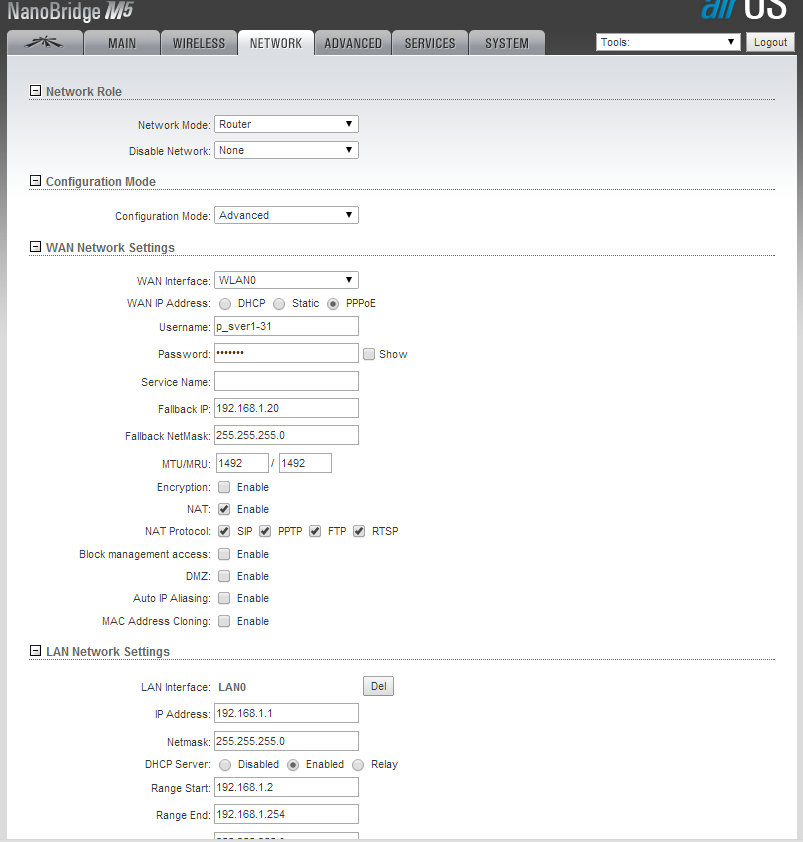Enable Auto IP Aliasing
Image resolution: width=803 pixels, height=842 pixels.
224,598
